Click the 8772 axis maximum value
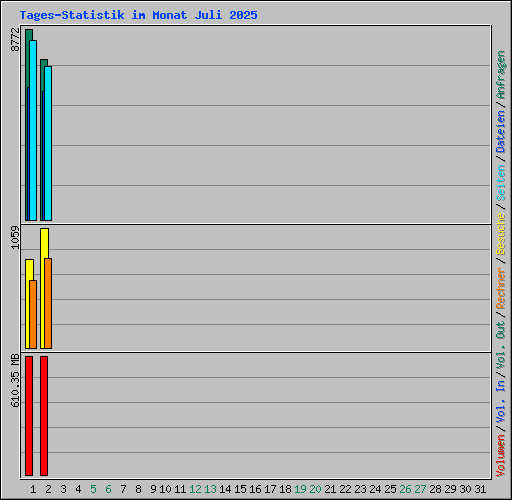The width and height of the screenshot is (512, 500). pyautogui.click(x=15, y=39)
